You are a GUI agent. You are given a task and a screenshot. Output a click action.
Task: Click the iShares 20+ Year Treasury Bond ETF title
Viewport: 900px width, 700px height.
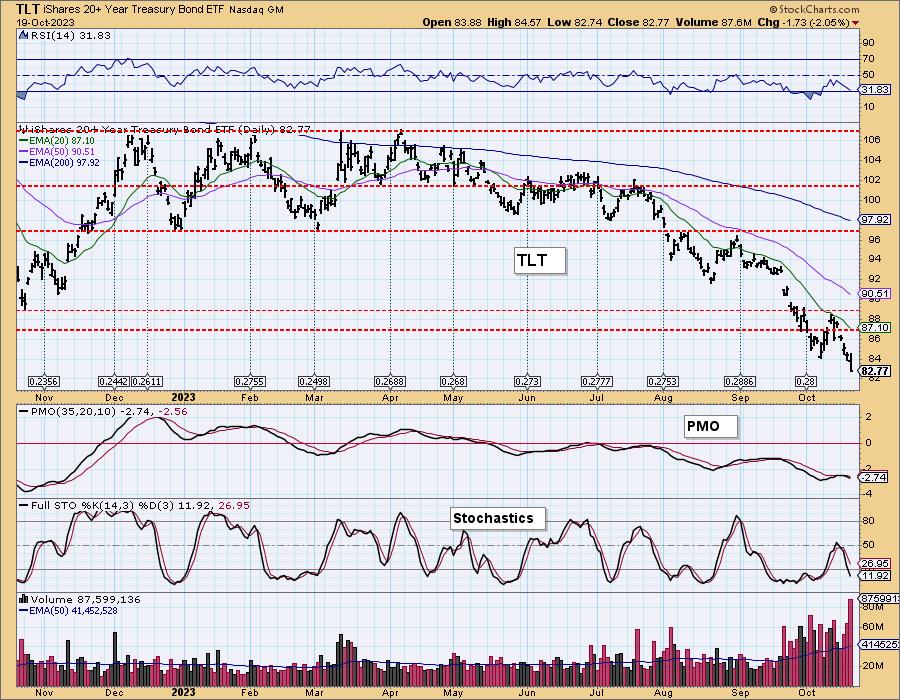(x=134, y=10)
